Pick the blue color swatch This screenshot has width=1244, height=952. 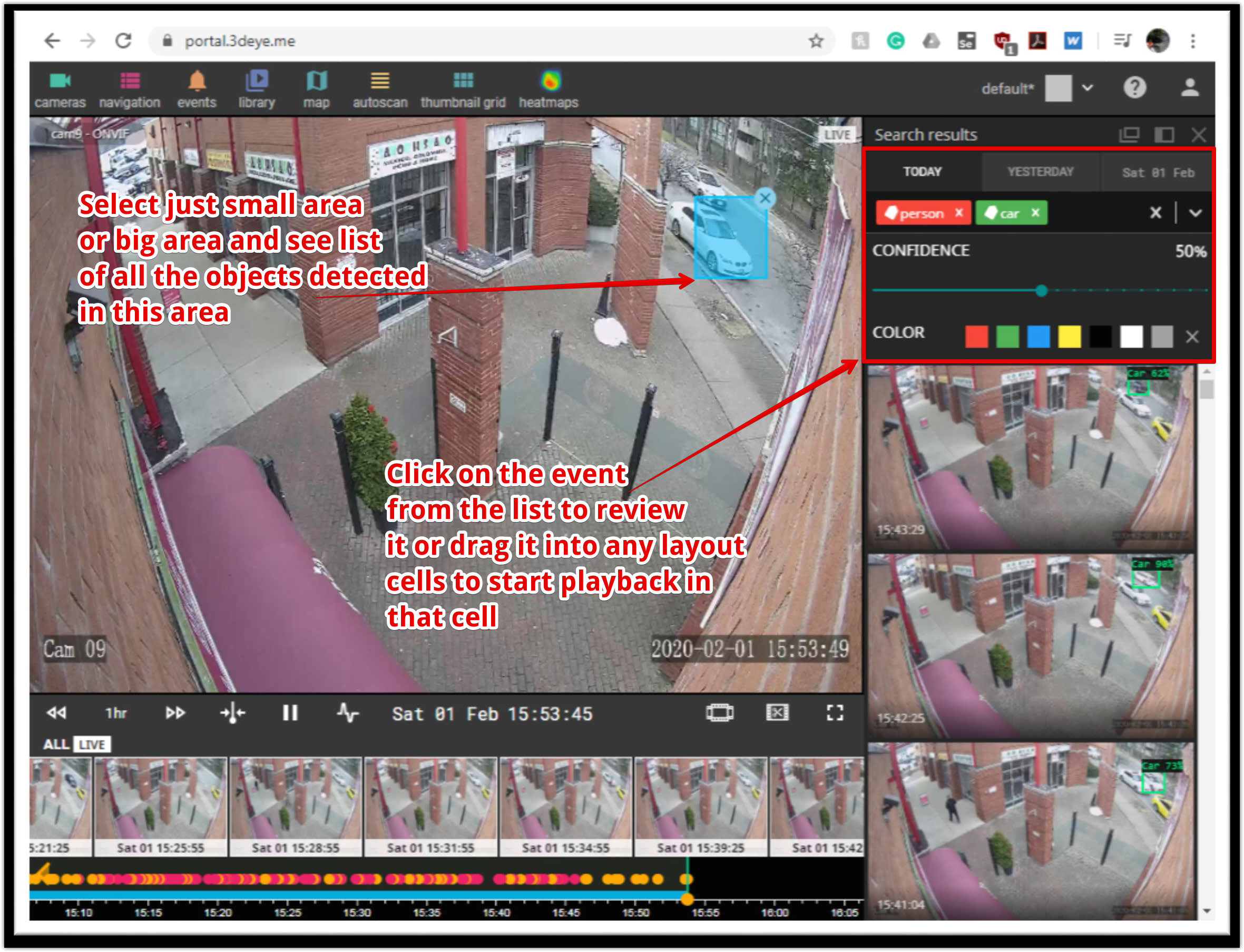pos(1039,336)
